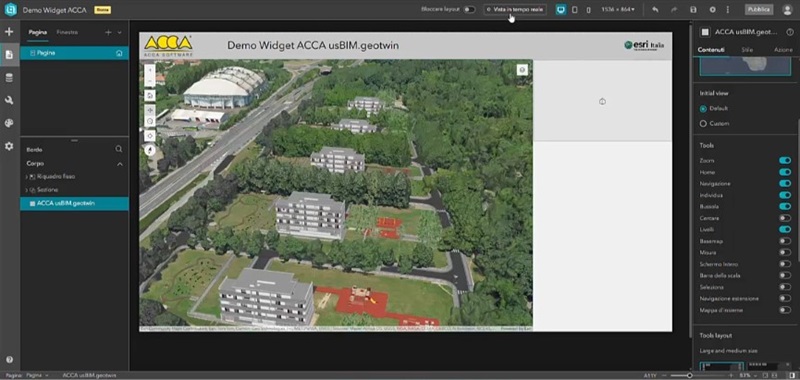Click the map Zoom in plus button
Viewport: 800px width, 380px height.
(x=150, y=70)
